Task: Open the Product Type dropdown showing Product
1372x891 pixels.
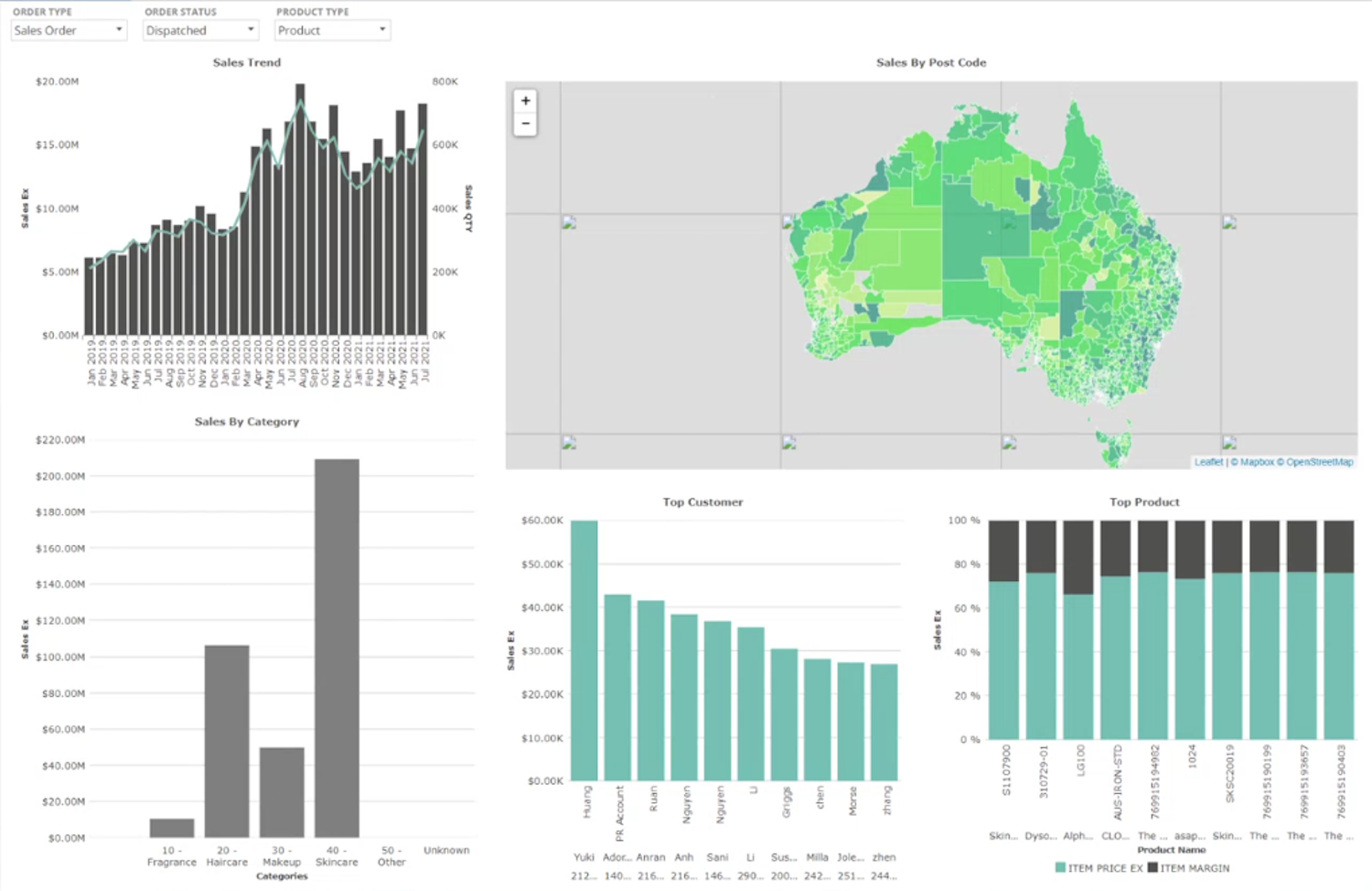Action: tap(332, 30)
